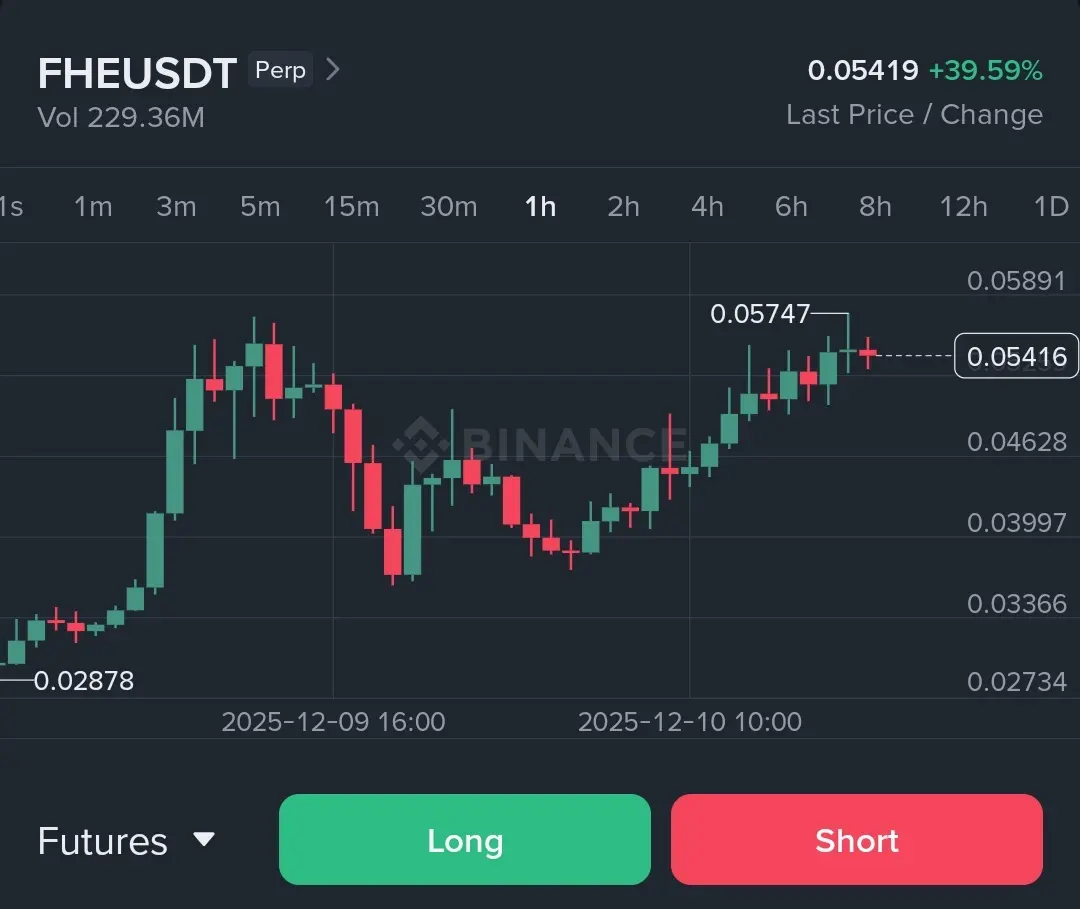Tap the green Long button
The image size is (1080, 909).
point(464,840)
